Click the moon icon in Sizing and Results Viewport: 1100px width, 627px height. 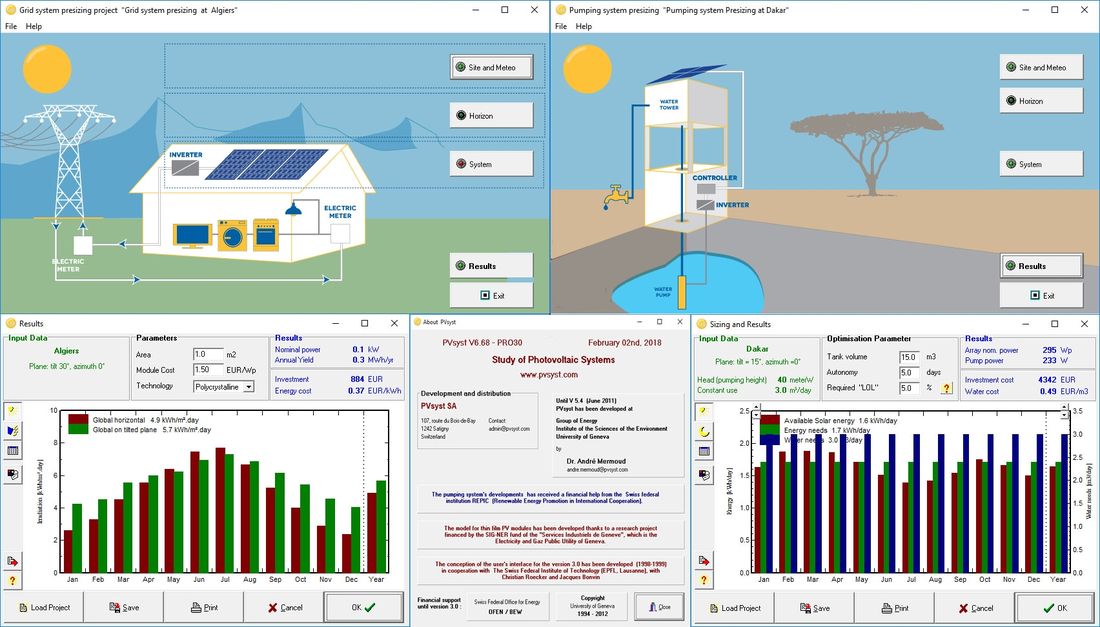pos(704,431)
